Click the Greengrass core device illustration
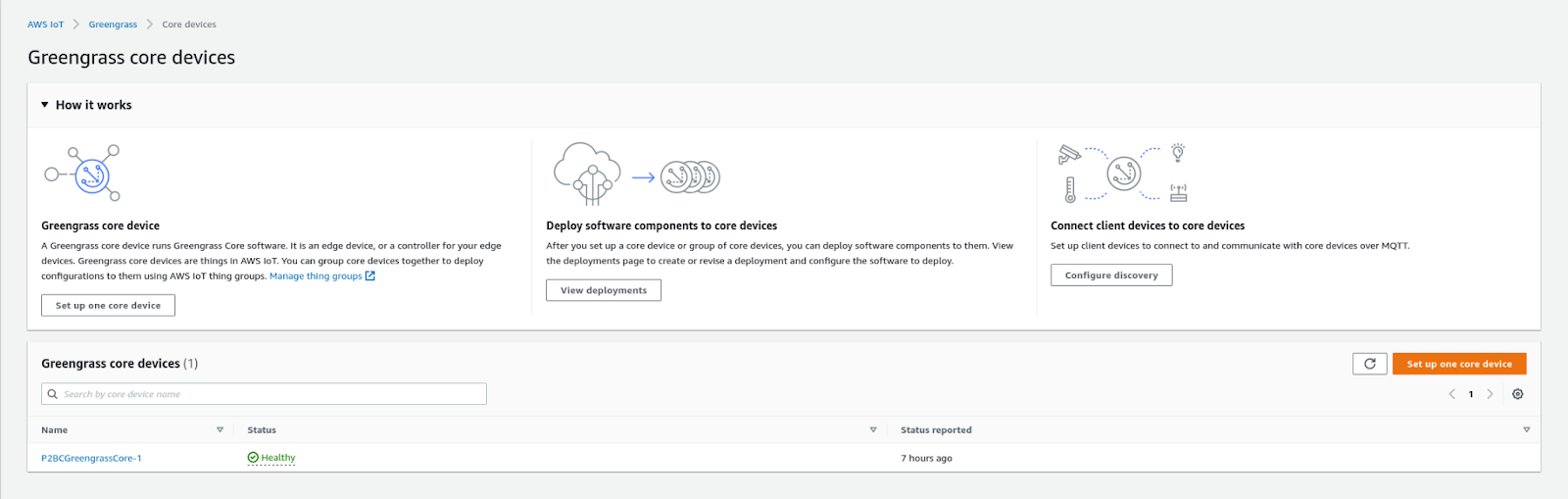 coord(83,174)
